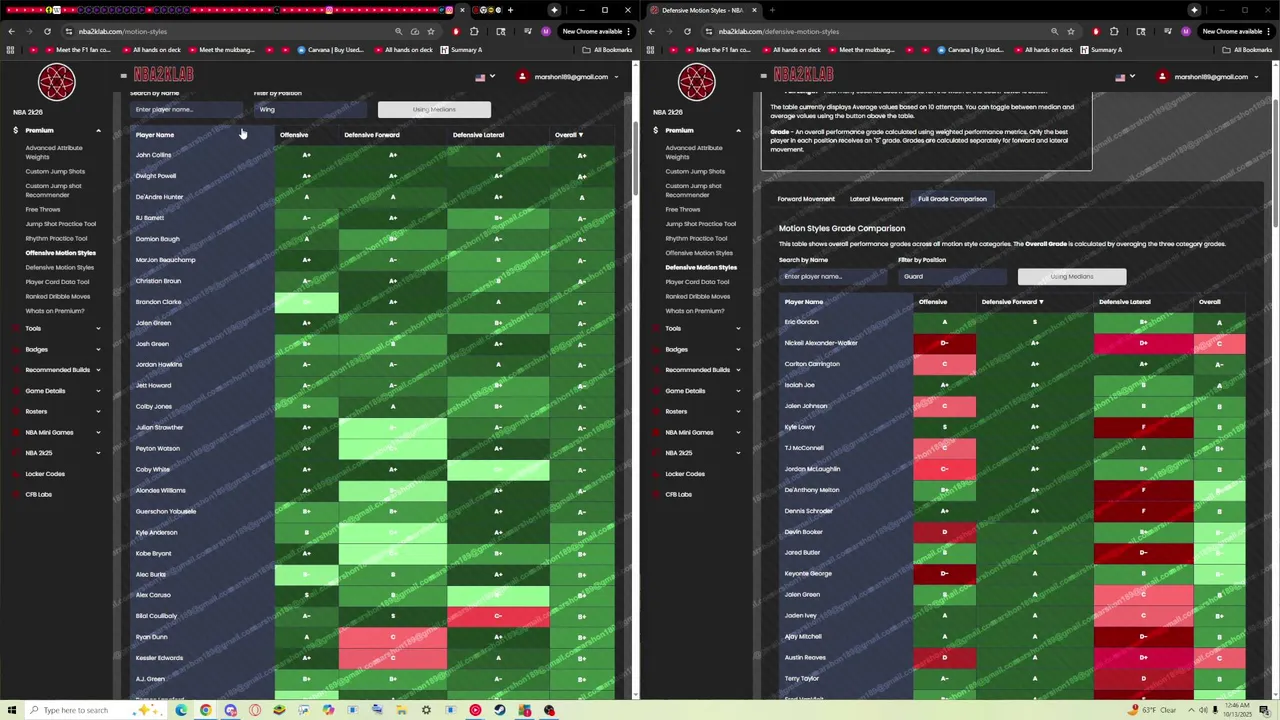The height and width of the screenshot is (720, 1280).
Task: Bookmark page with star in right window
Action: pos(1071,31)
